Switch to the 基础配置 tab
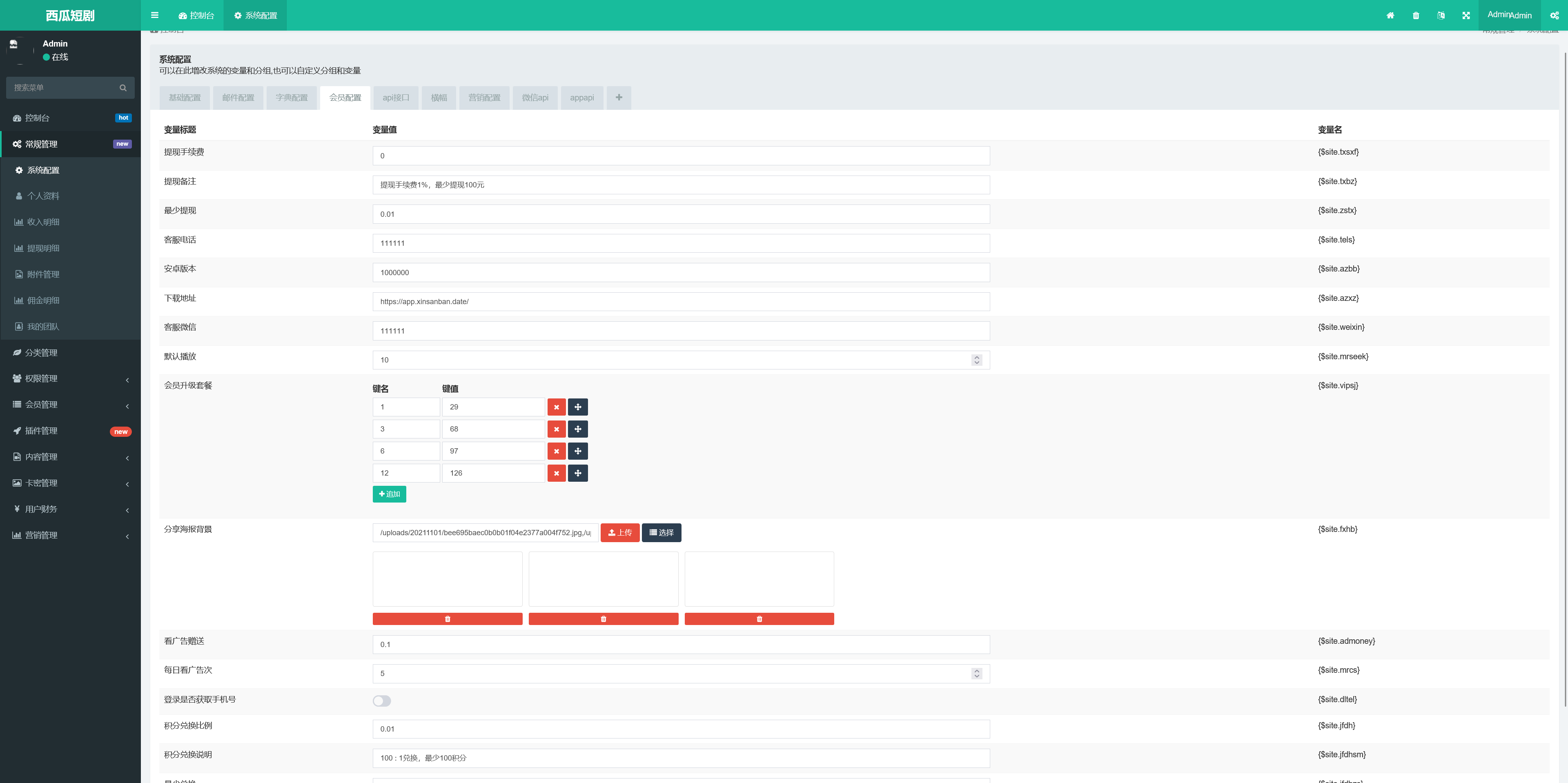 (185, 97)
